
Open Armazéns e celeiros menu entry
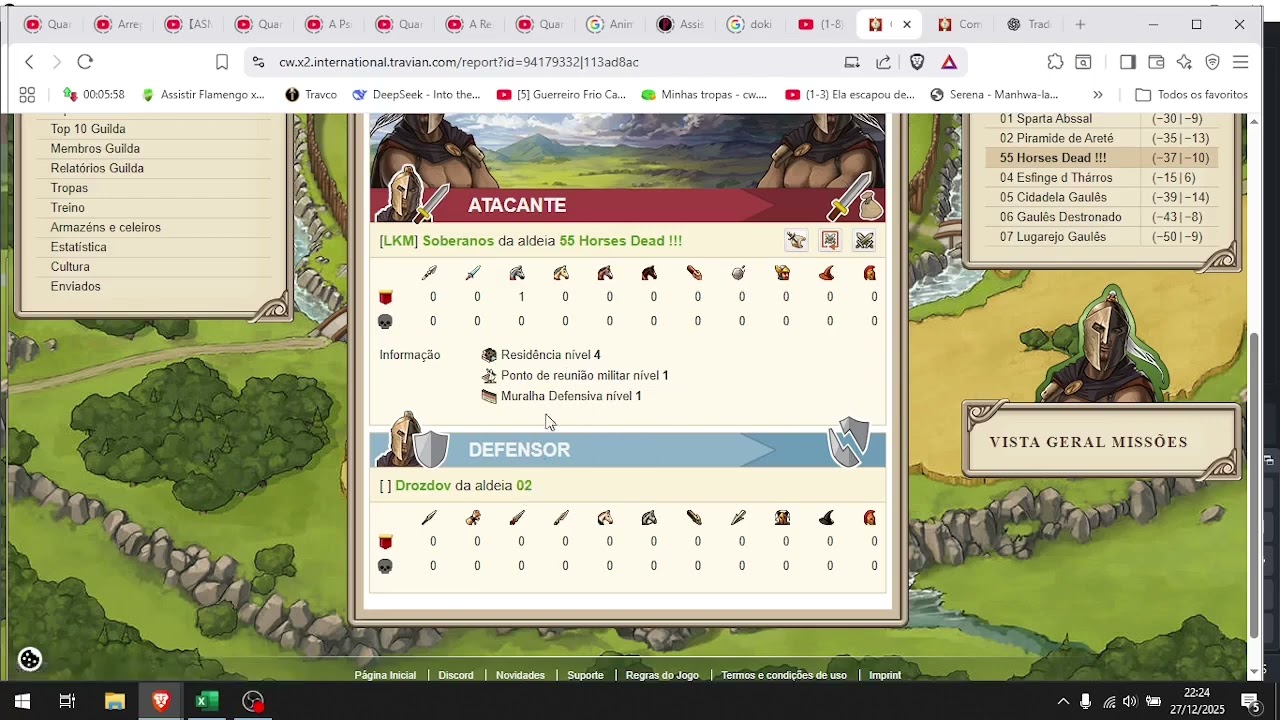105,227
